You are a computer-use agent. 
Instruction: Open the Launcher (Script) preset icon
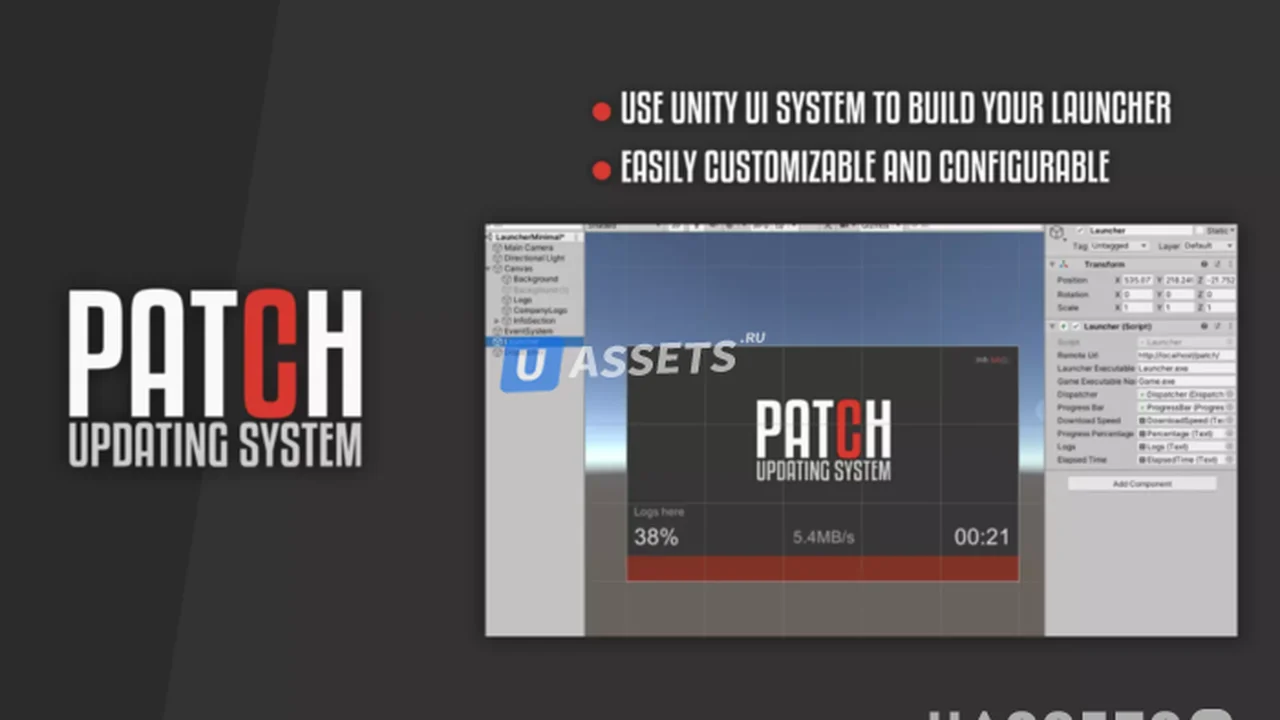pyautogui.click(x=1217, y=326)
